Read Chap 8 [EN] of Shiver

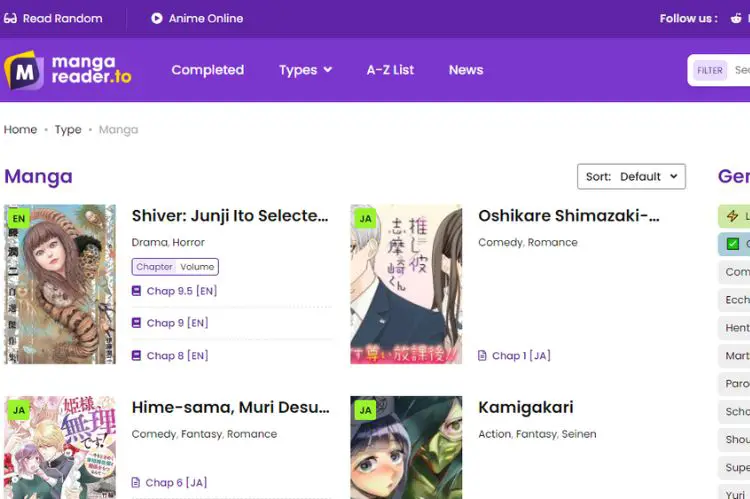coord(177,355)
